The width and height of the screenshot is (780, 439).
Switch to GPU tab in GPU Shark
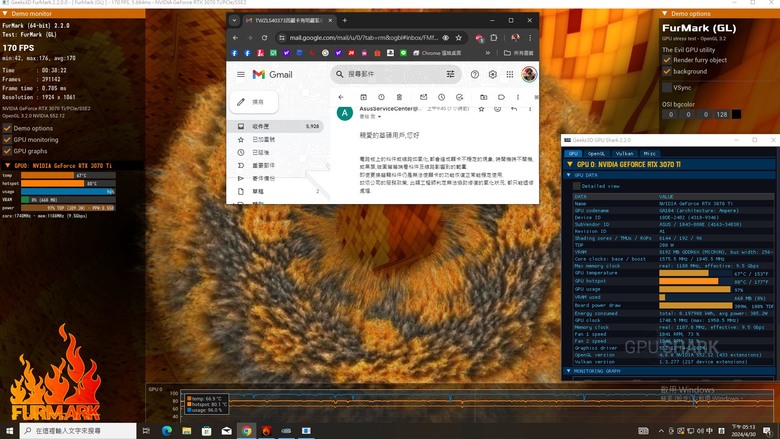click(573, 154)
